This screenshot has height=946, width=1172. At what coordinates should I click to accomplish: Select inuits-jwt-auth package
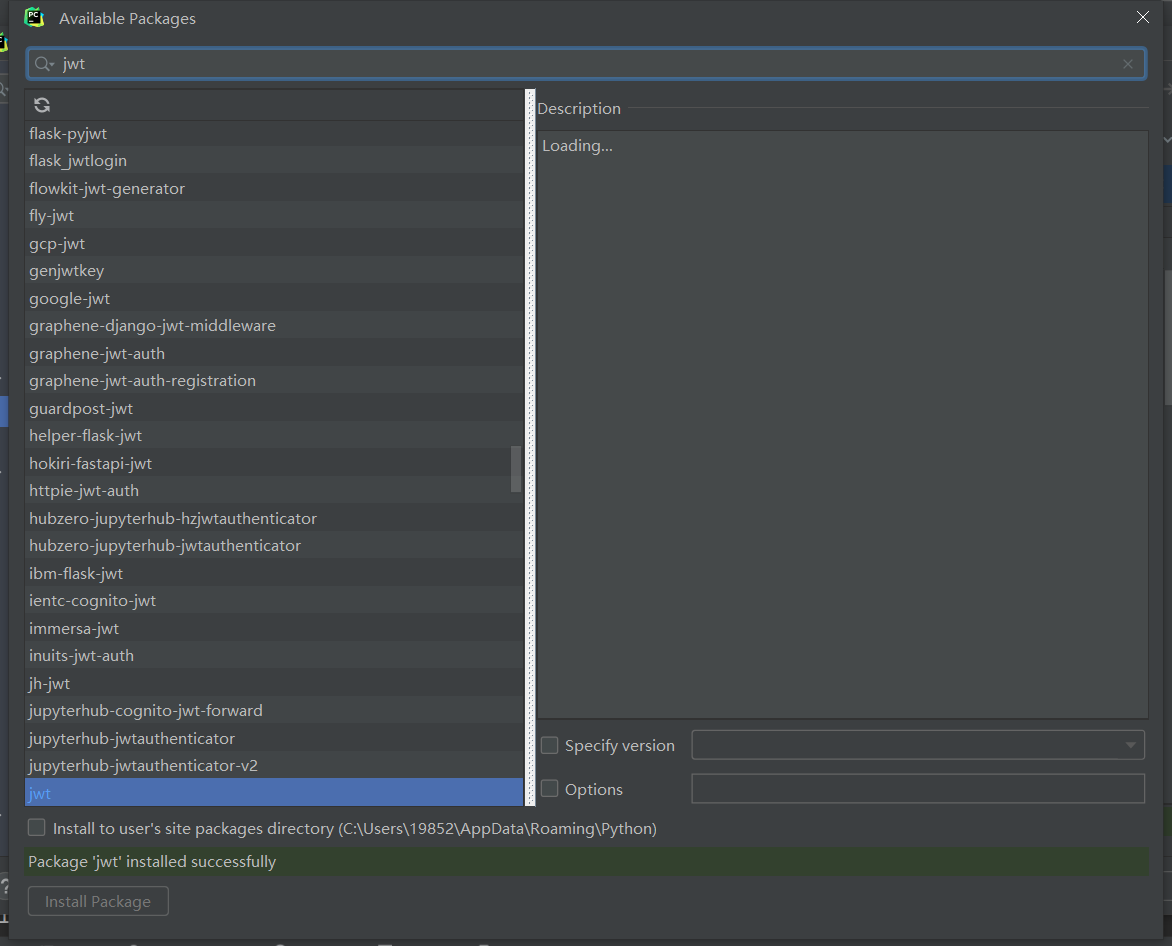(274, 655)
